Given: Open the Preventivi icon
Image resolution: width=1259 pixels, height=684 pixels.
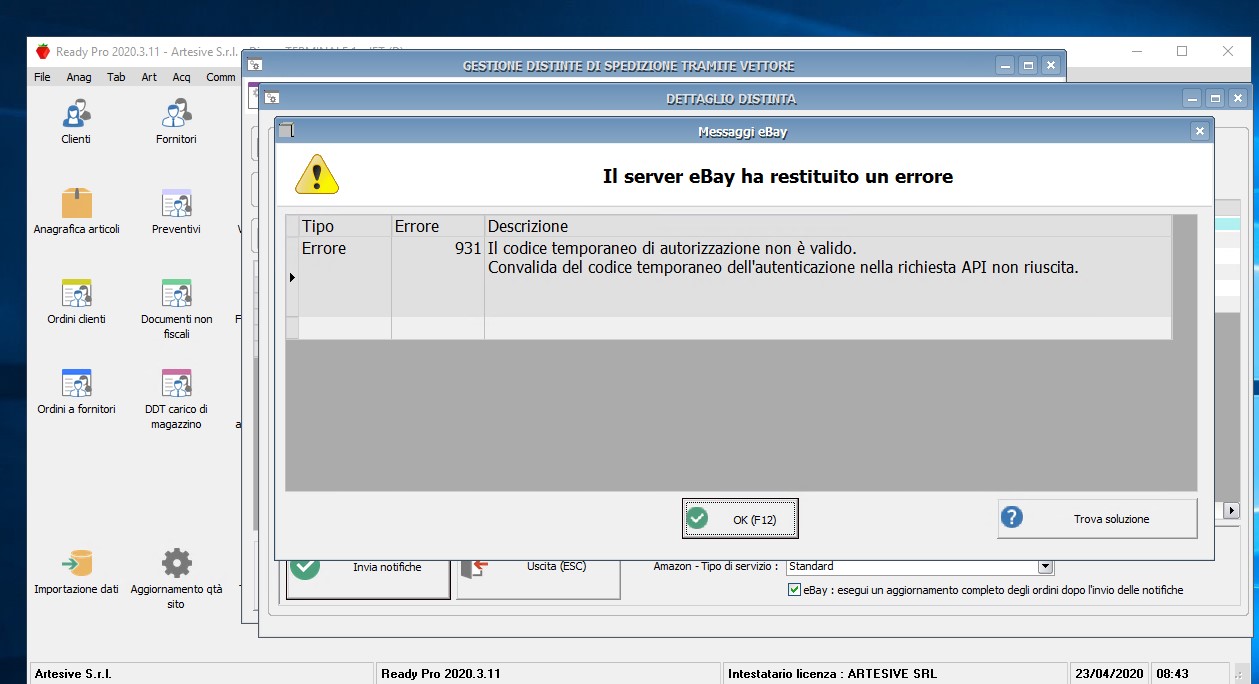Looking at the screenshot, I should click(176, 203).
